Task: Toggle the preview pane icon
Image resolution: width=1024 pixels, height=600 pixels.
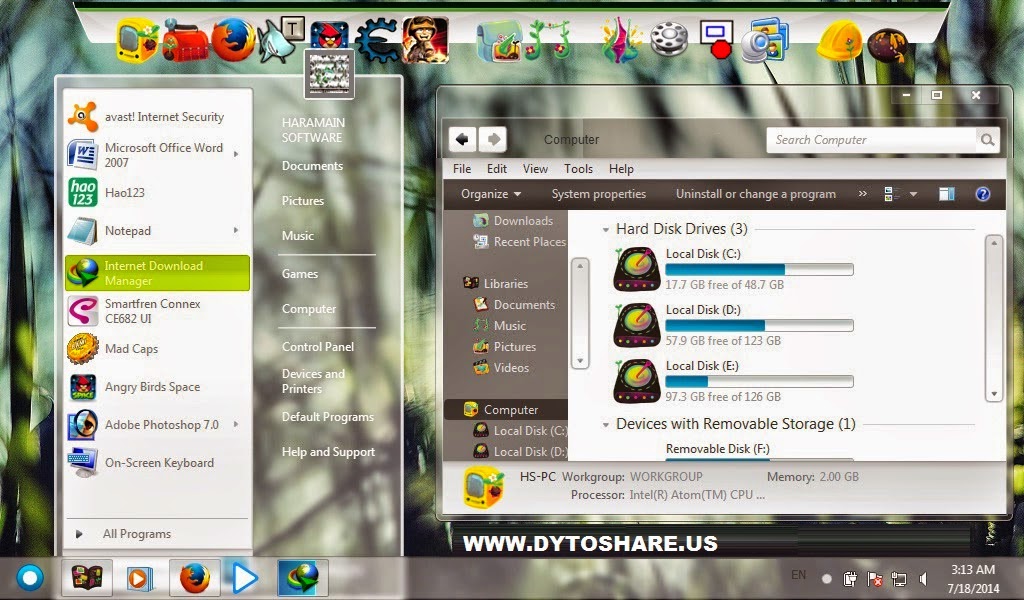Action: (x=946, y=194)
